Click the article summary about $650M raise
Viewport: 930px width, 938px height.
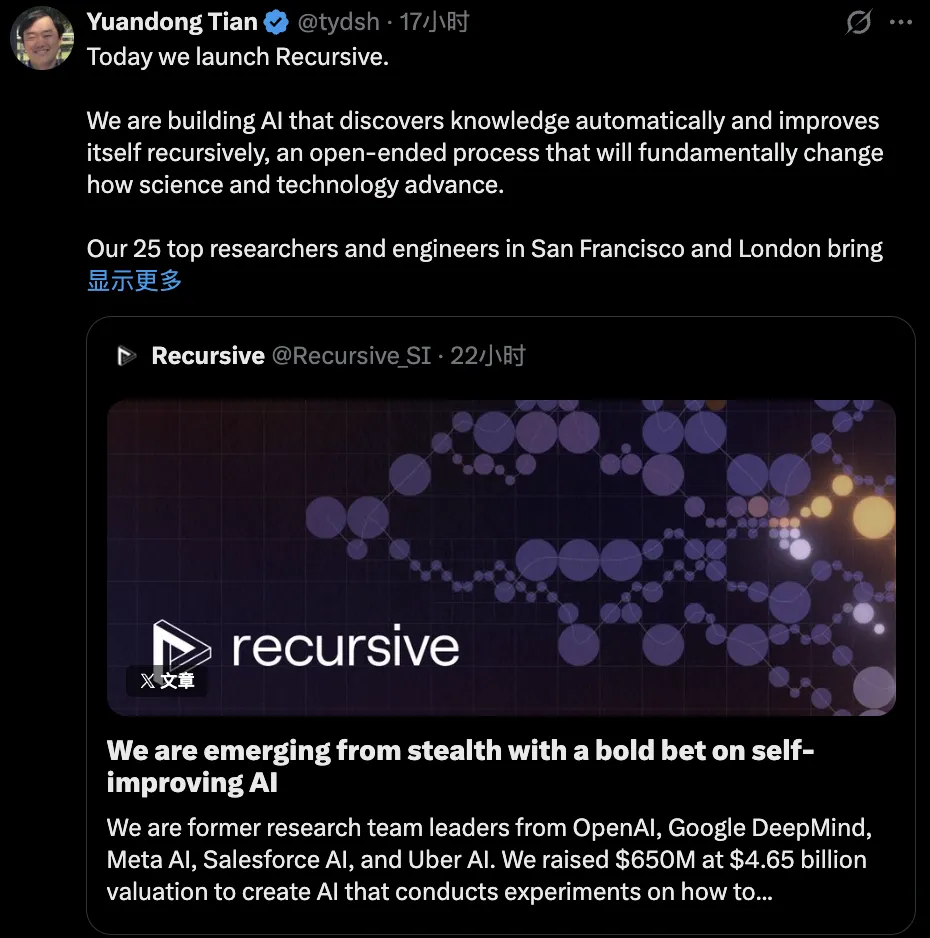pos(489,860)
